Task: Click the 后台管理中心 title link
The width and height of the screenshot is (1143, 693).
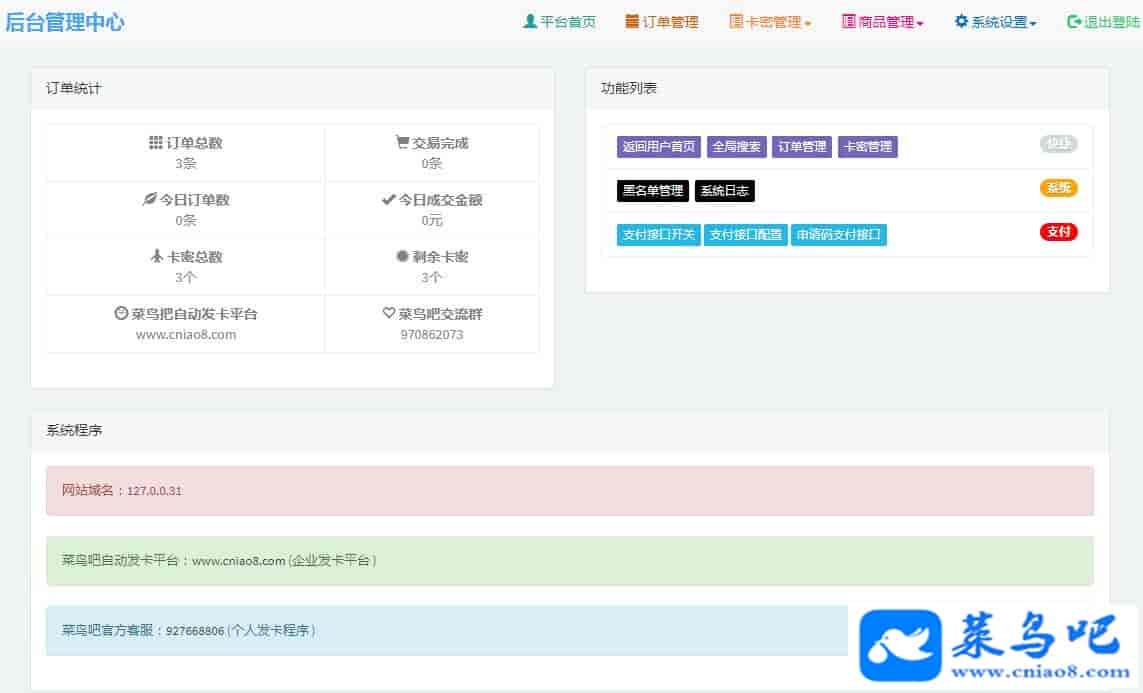Action: (x=65, y=22)
